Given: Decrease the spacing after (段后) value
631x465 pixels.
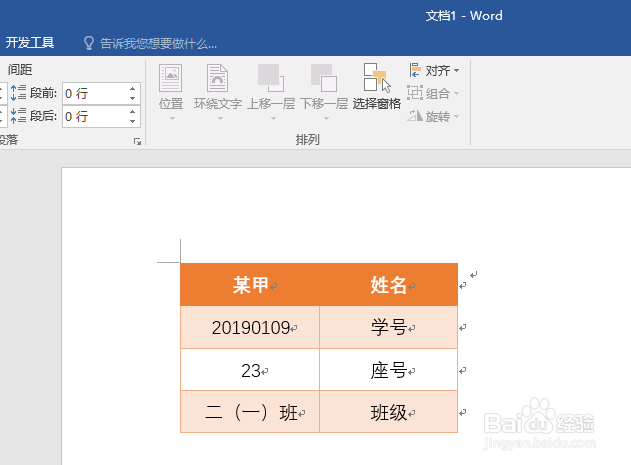Looking at the screenshot, I should pos(132,121).
